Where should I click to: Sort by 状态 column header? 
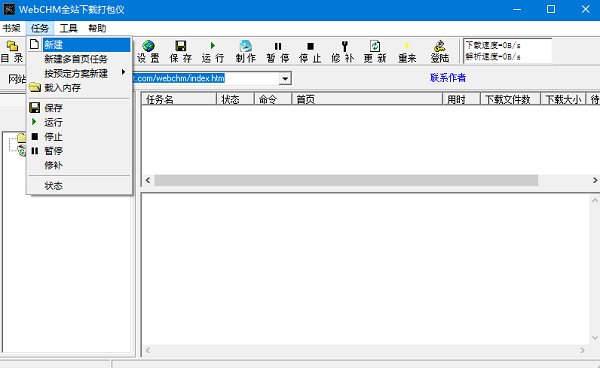pos(235,99)
